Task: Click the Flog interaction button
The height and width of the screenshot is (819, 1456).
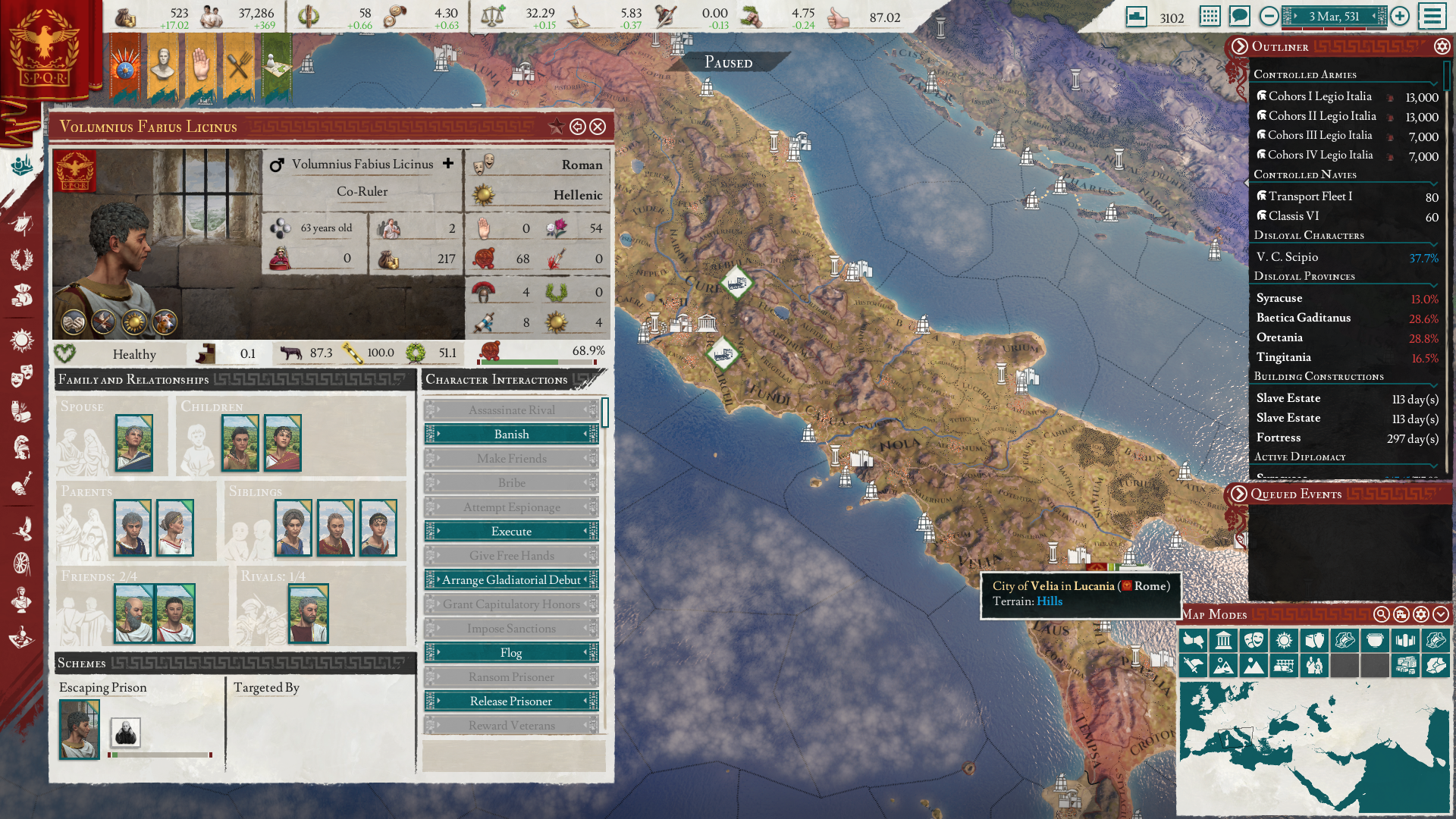Action: tap(511, 653)
